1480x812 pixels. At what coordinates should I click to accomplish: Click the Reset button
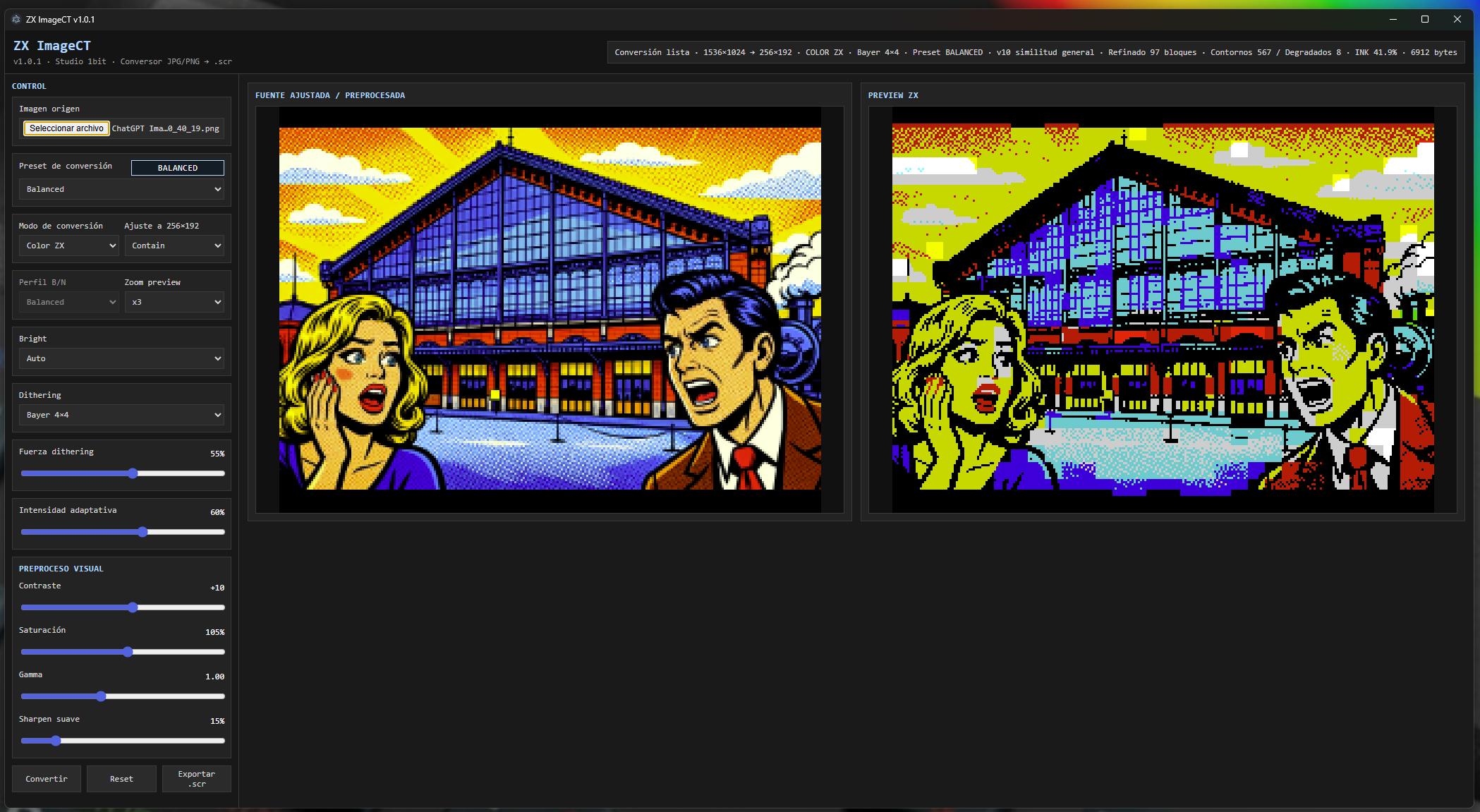[x=121, y=779]
